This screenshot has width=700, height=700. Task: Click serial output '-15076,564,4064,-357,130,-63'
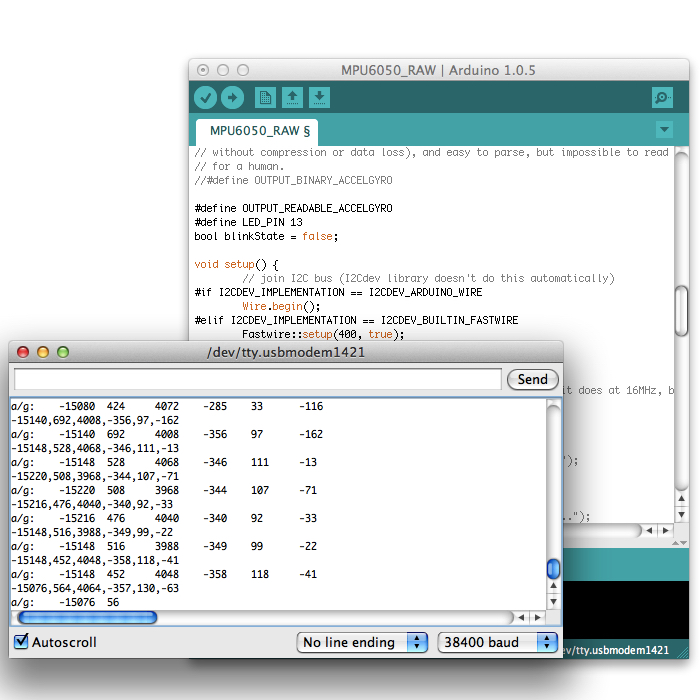click(x=95, y=588)
